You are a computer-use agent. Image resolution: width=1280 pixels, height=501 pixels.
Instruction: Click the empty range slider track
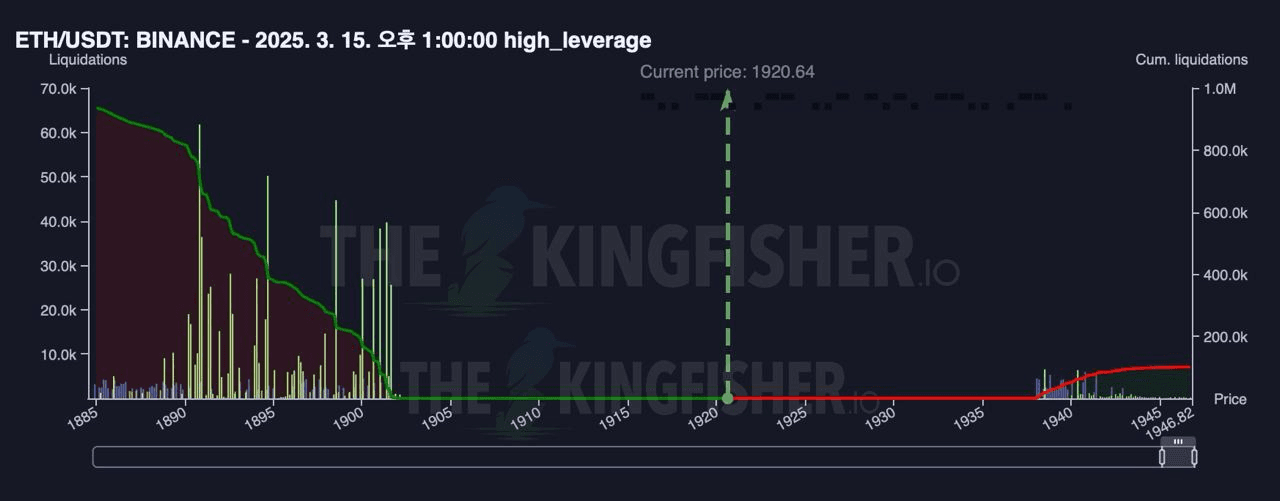point(620,457)
